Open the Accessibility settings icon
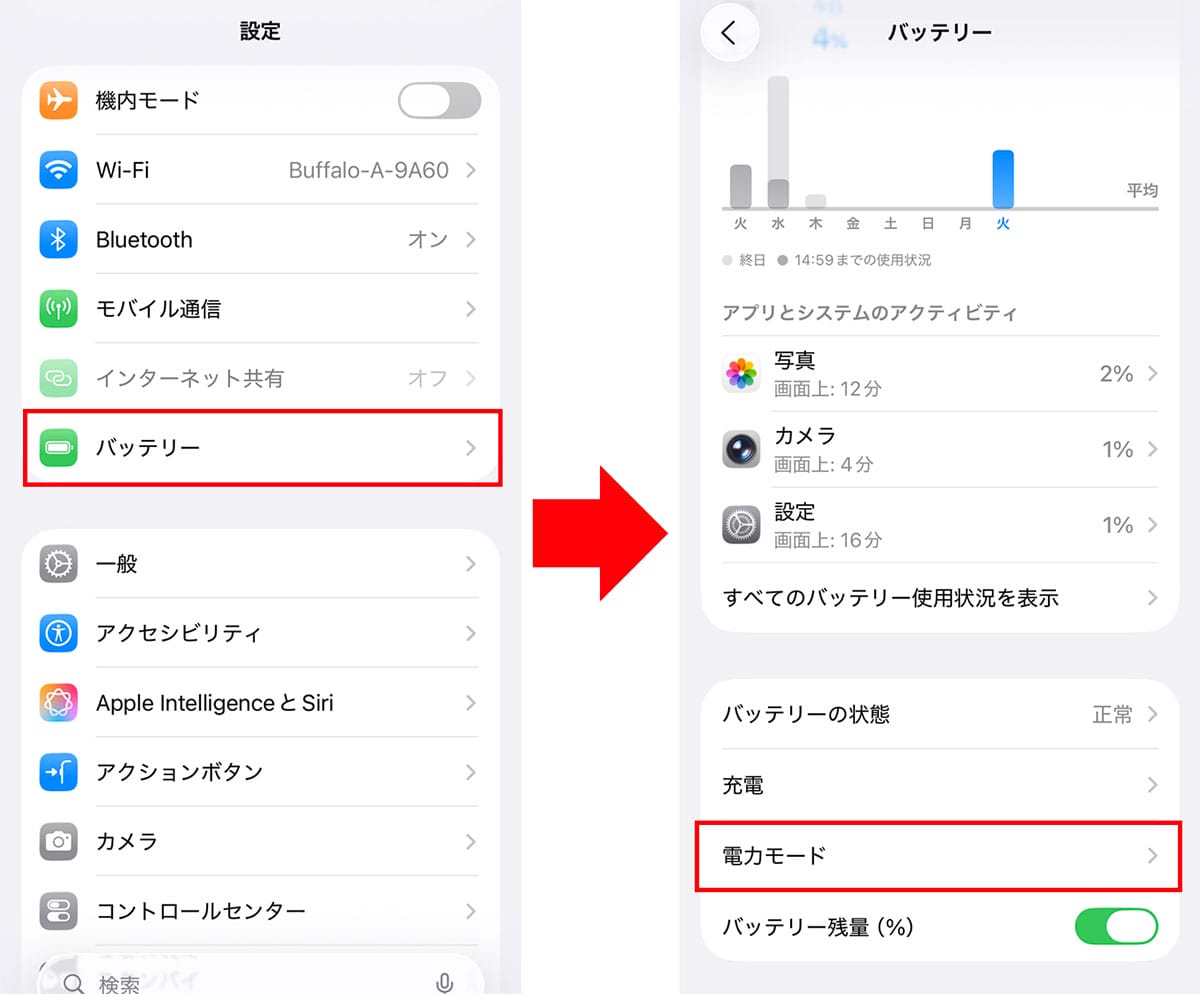Image resolution: width=1200 pixels, height=994 pixels. click(x=59, y=633)
